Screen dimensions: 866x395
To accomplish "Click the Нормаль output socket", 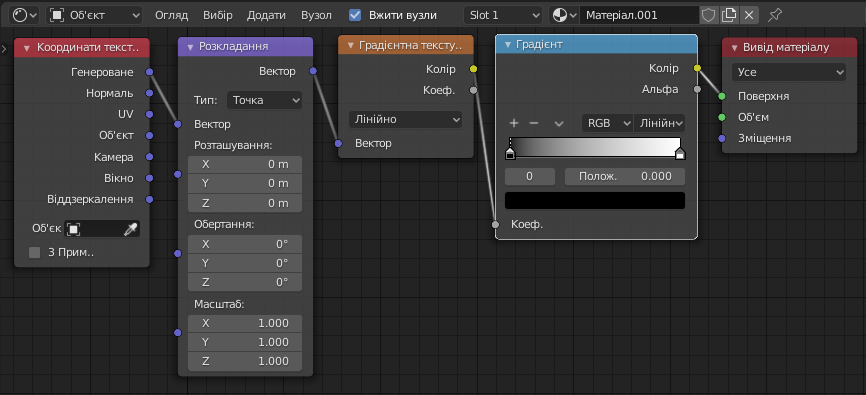I will pos(149,93).
